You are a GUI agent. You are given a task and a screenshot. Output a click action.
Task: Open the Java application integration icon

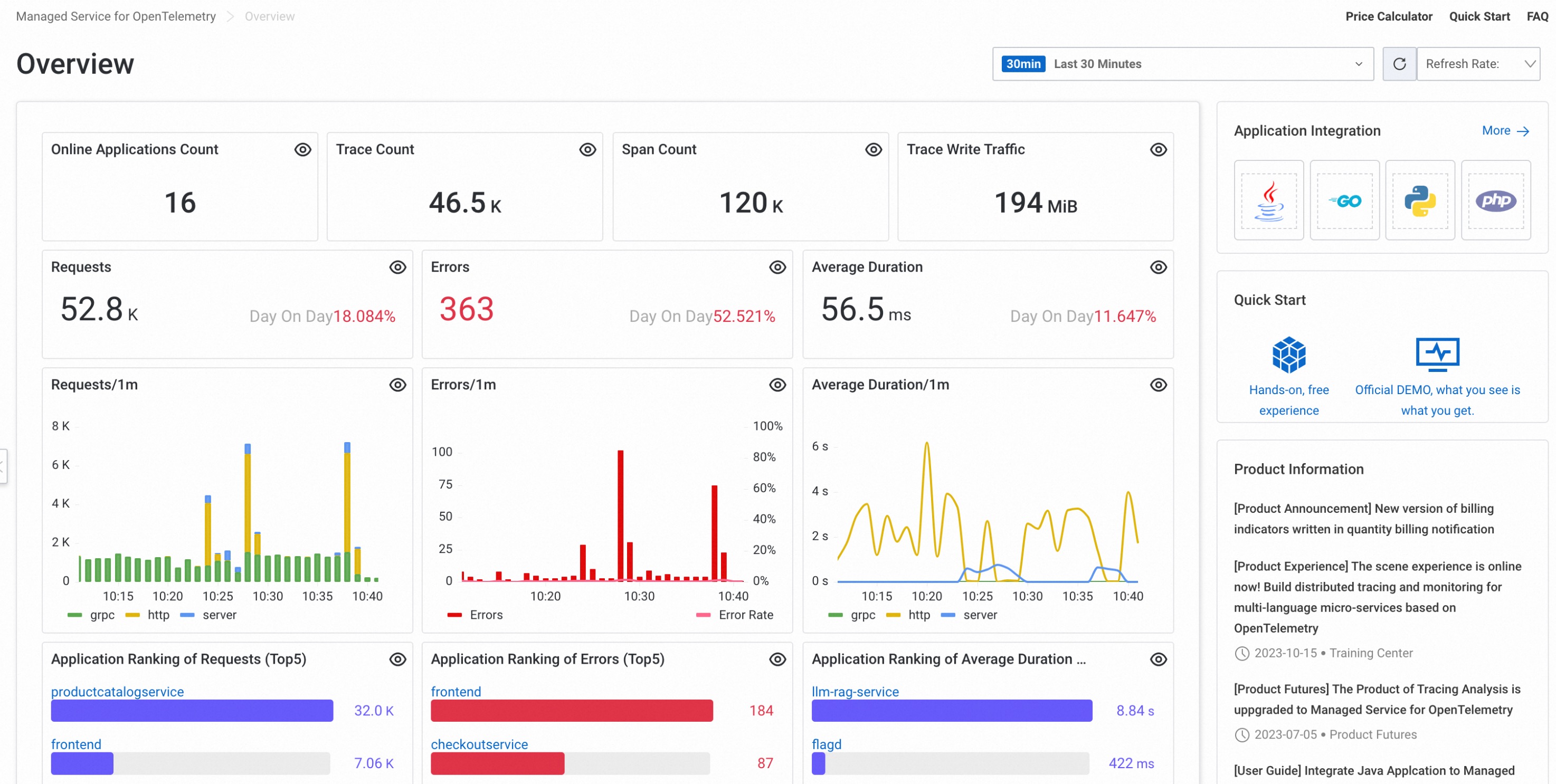click(x=1268, y=200)
